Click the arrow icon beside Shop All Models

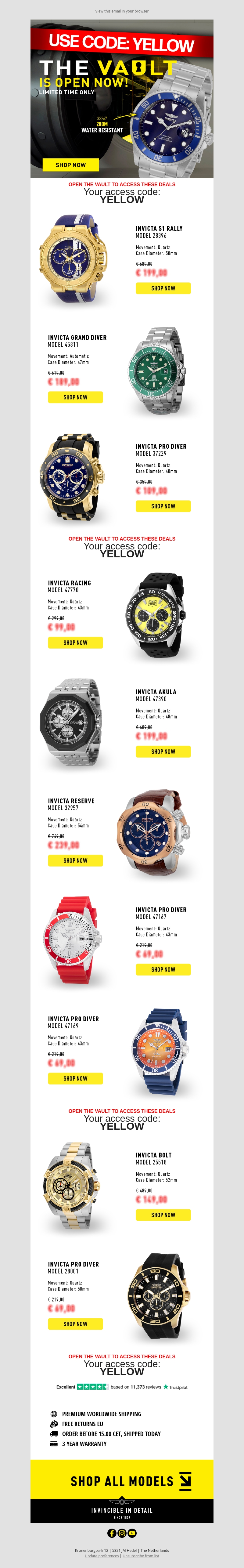click(185, 1481)
